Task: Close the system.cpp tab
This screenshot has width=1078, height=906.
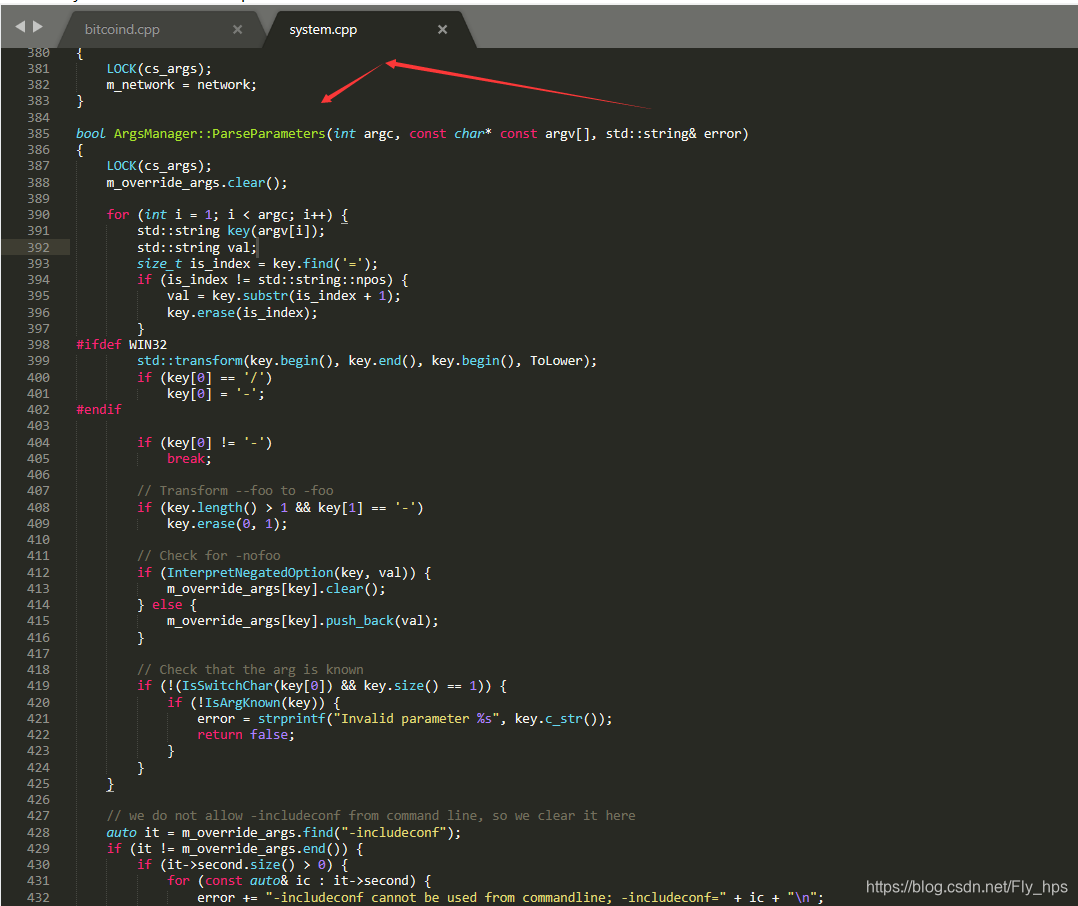Action: [x=442, y=30]
